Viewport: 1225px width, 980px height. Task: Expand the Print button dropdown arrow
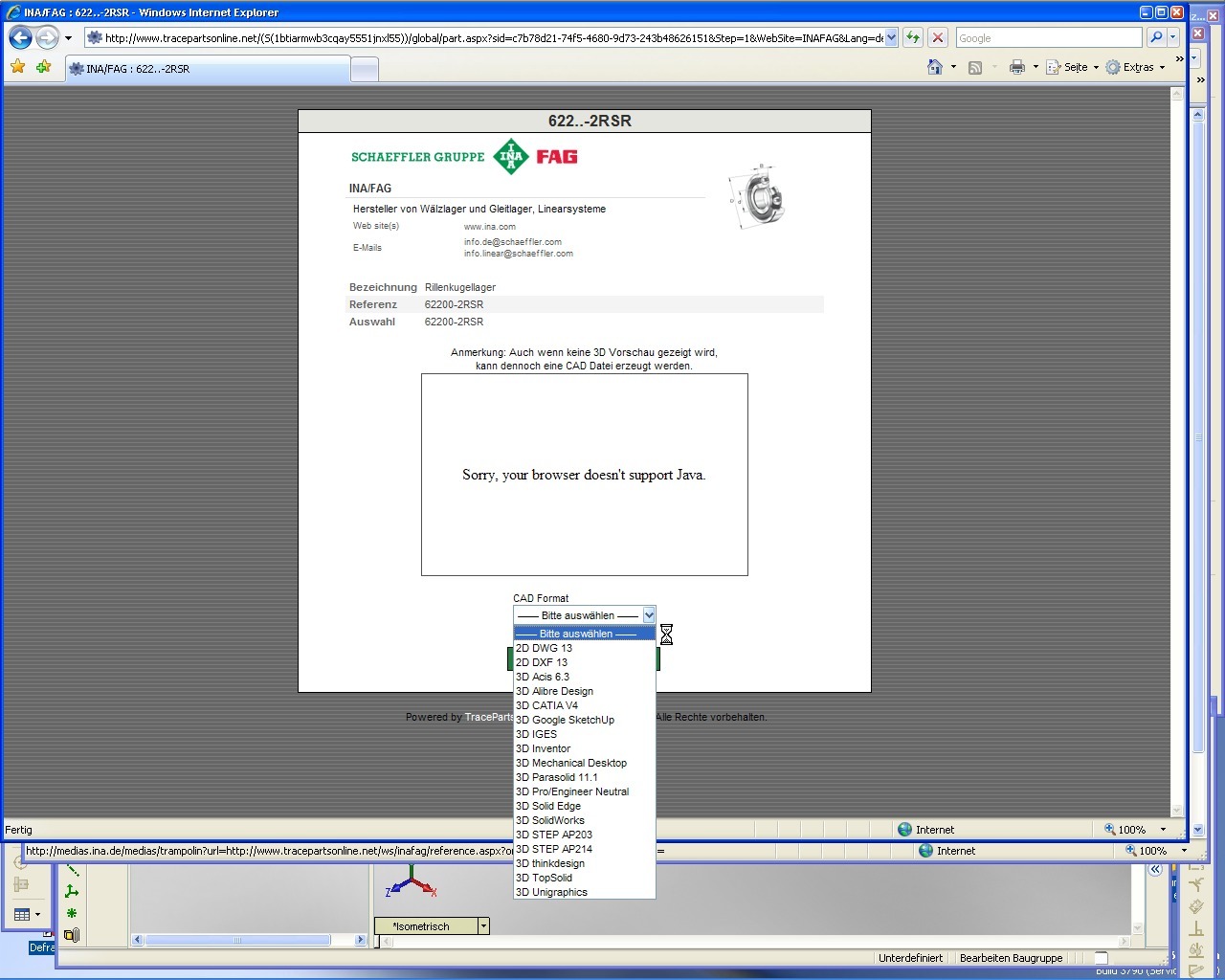(1036, 67)
